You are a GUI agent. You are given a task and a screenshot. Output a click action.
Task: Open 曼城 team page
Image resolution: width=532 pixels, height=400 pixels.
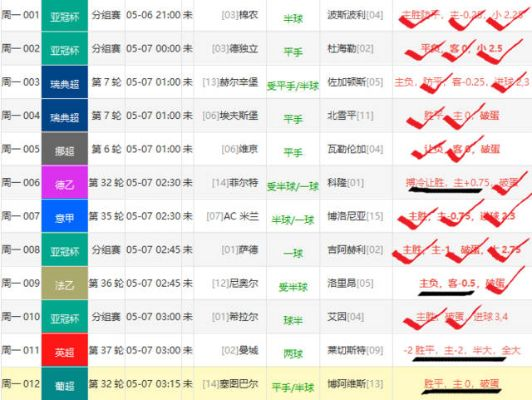point(249,350)
